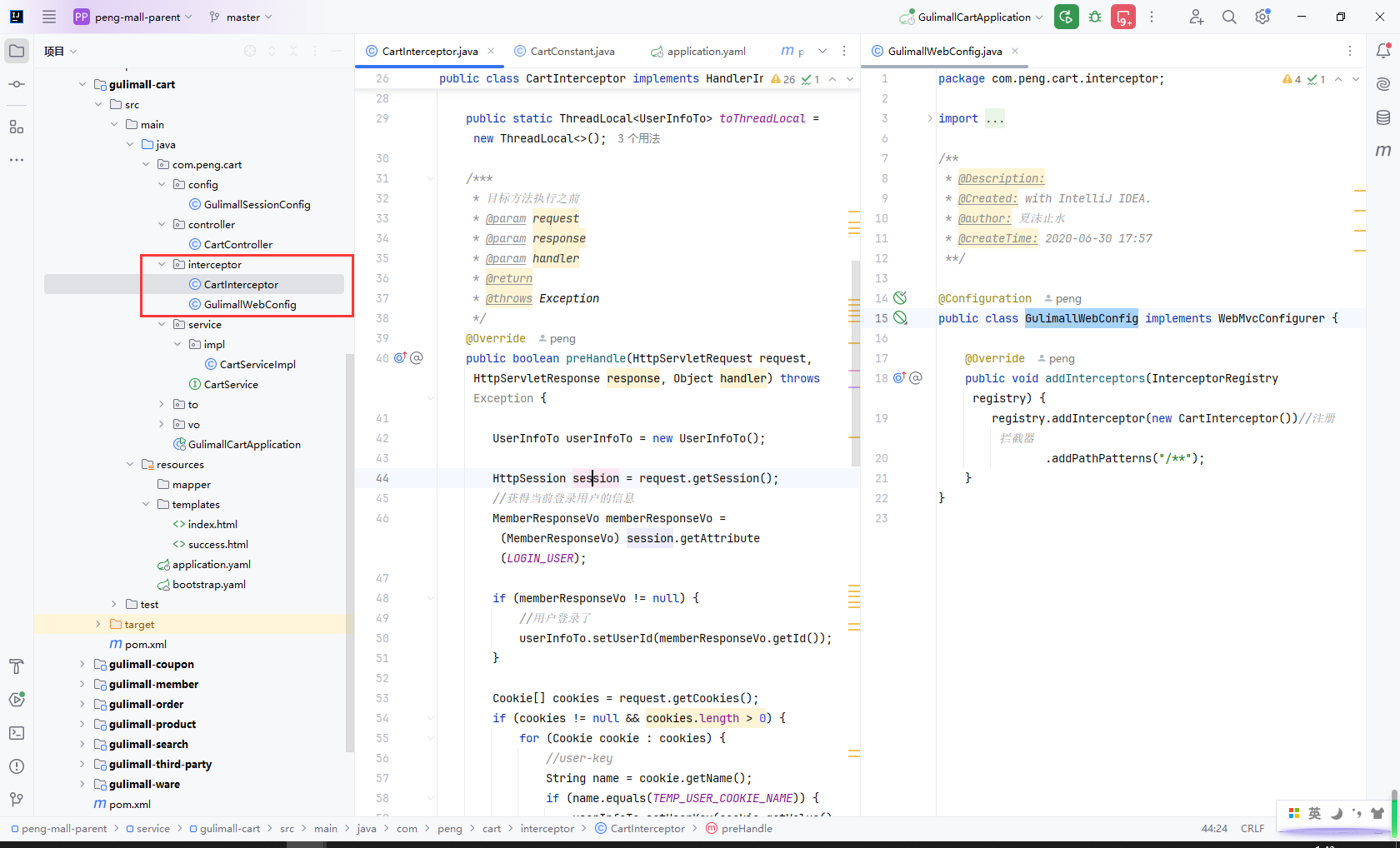This screenshot has width=1400, height=848.
Task: Open Maven tool window on right
Action: pyautogui.click(x=1383, y=151)
